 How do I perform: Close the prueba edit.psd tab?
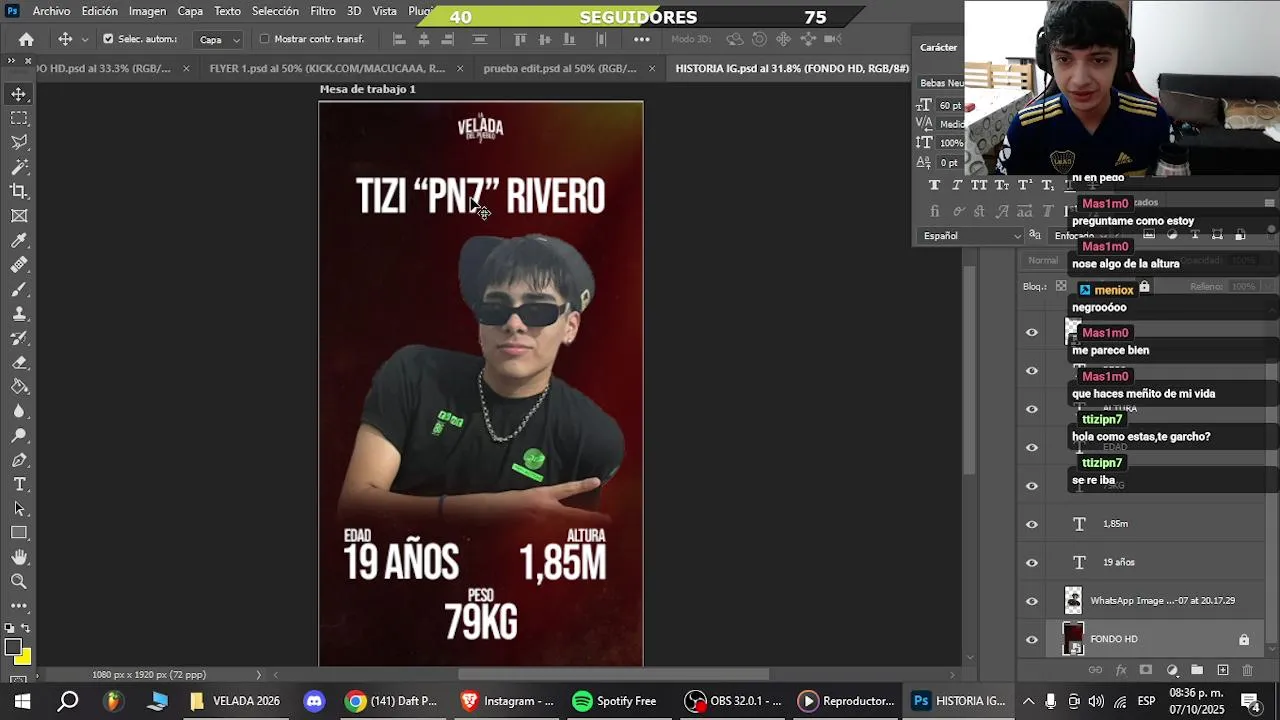(x=652, y=69)
